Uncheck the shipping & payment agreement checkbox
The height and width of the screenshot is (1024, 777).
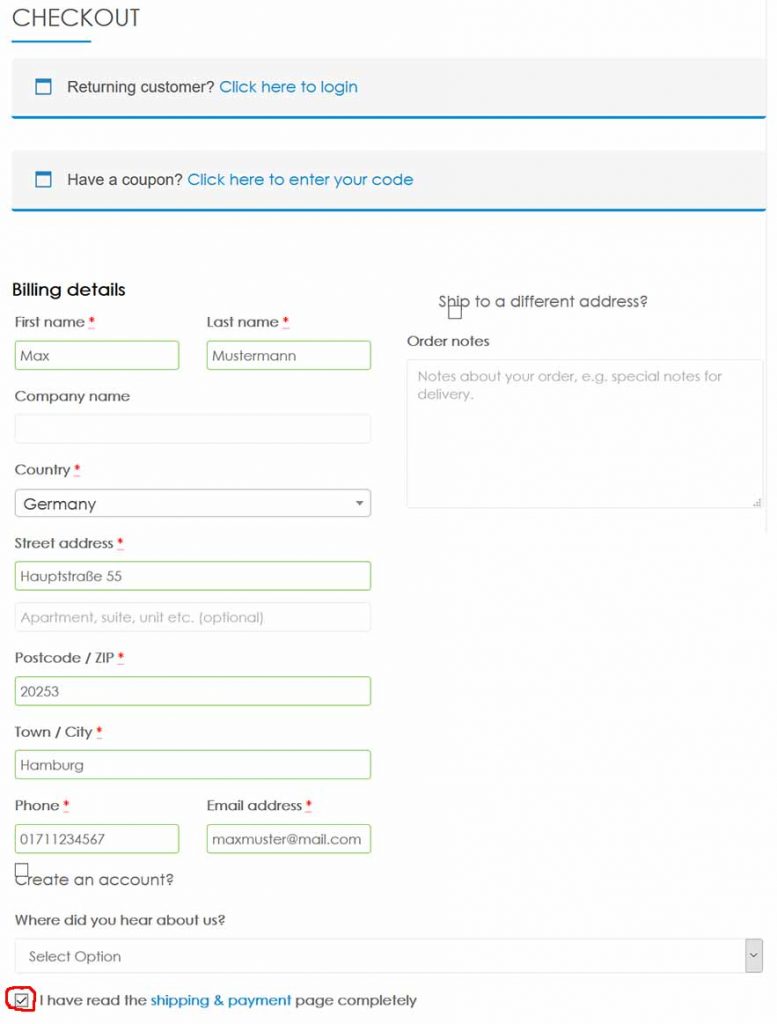pos(22,1000)
